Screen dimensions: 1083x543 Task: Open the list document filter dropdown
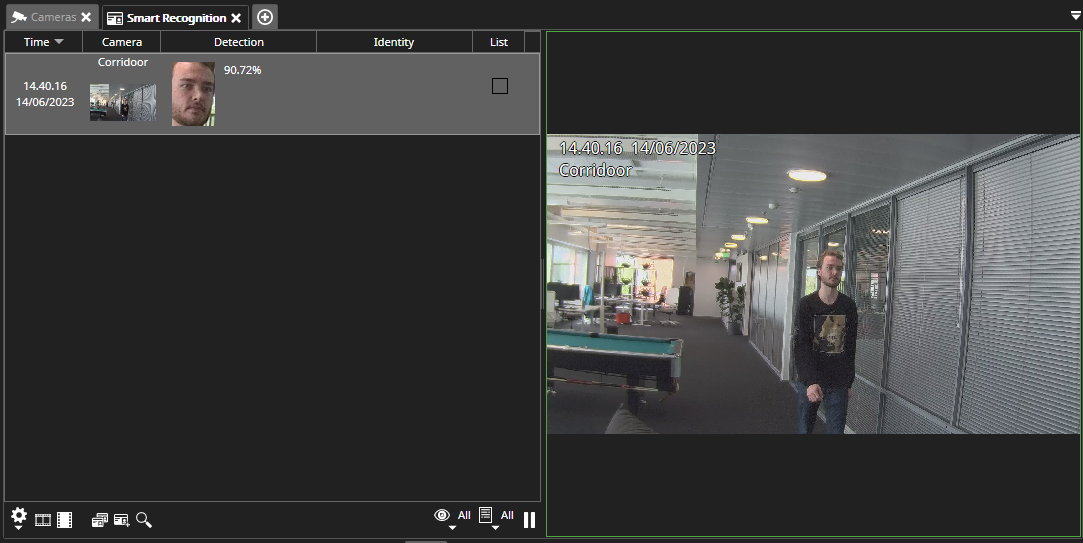(486, 517)
